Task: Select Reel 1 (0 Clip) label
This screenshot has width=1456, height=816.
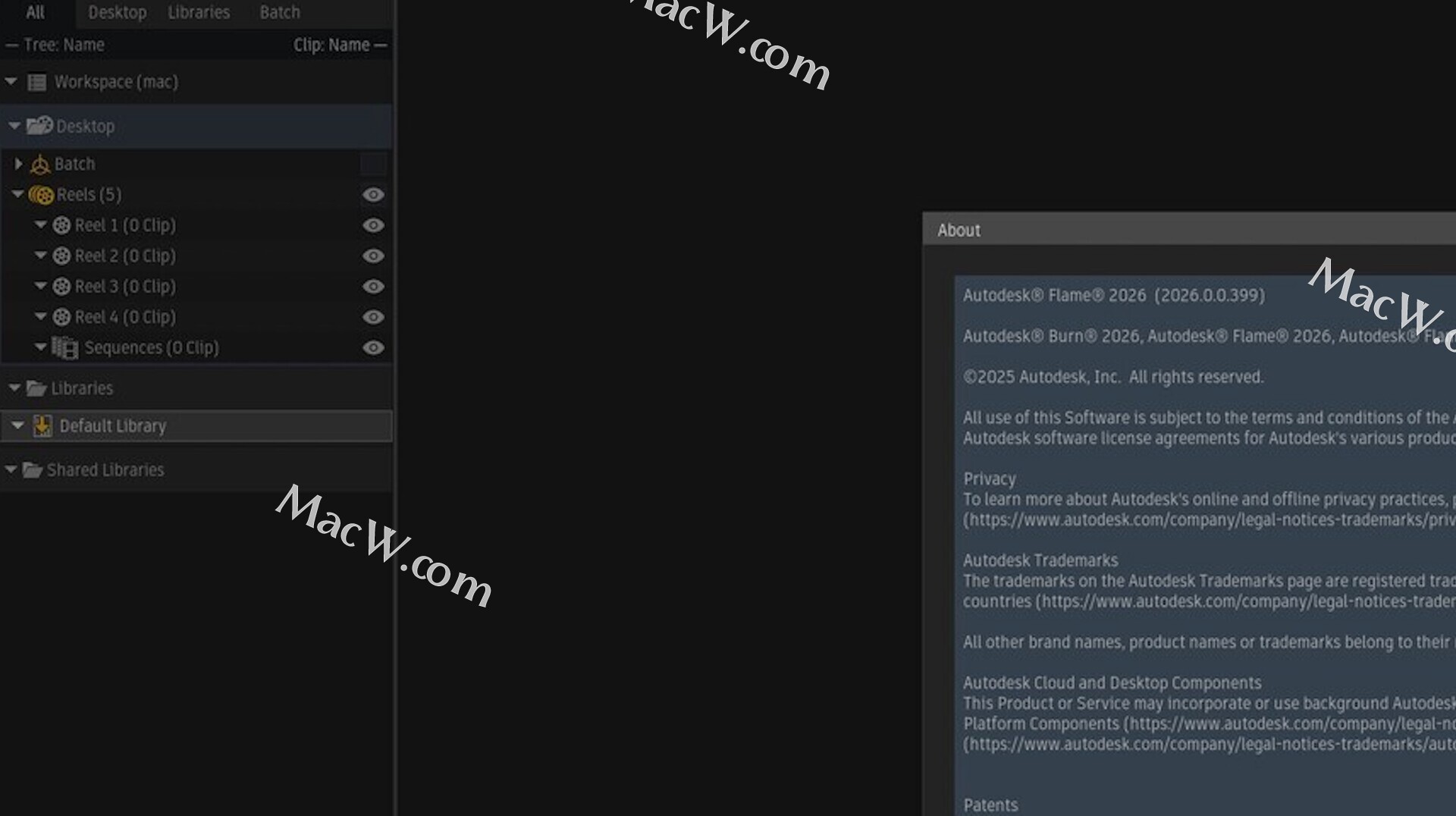Action: coord(125,225)
